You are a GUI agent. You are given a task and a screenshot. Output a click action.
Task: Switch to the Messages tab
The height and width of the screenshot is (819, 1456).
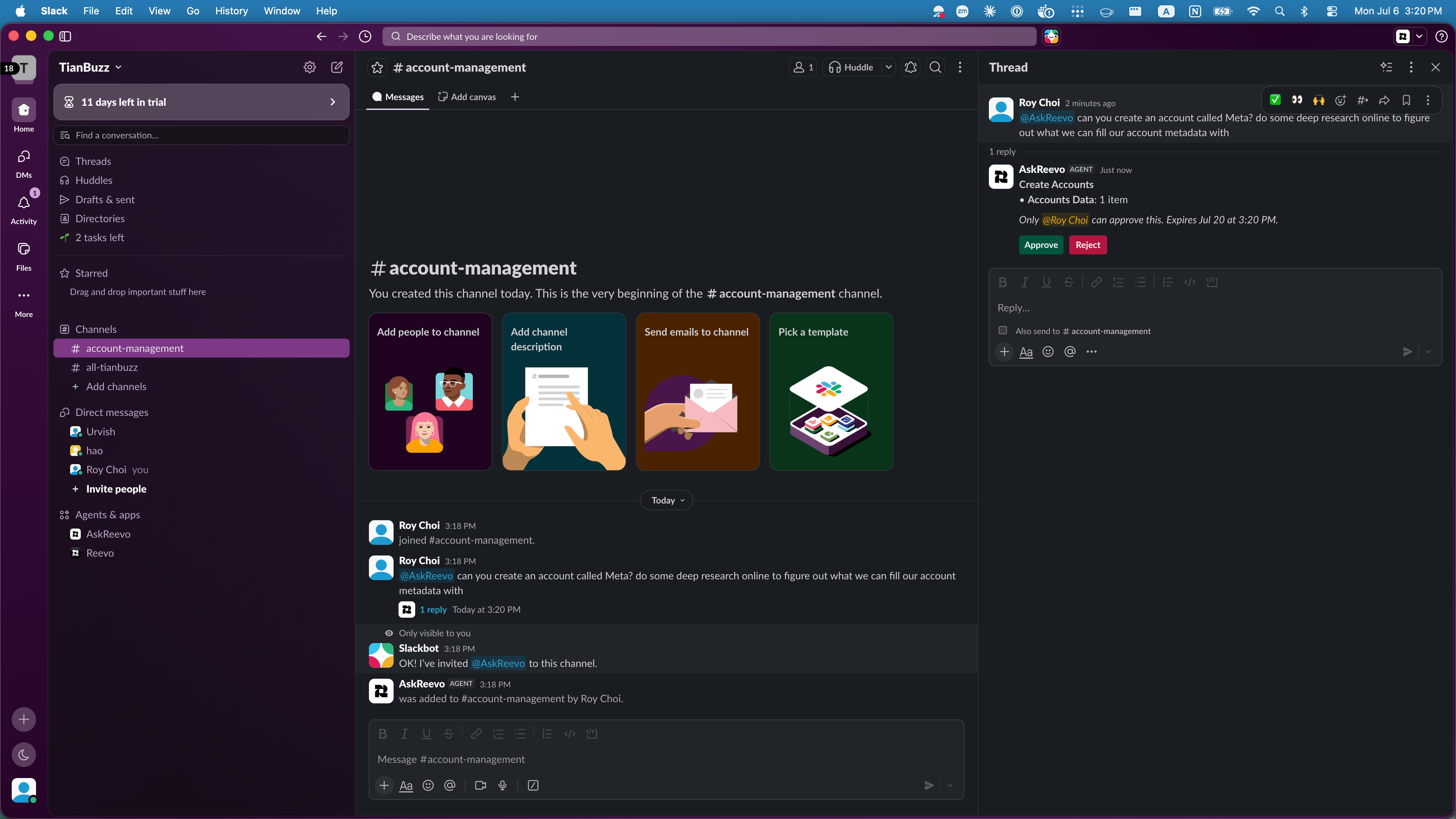pos(398,97)
